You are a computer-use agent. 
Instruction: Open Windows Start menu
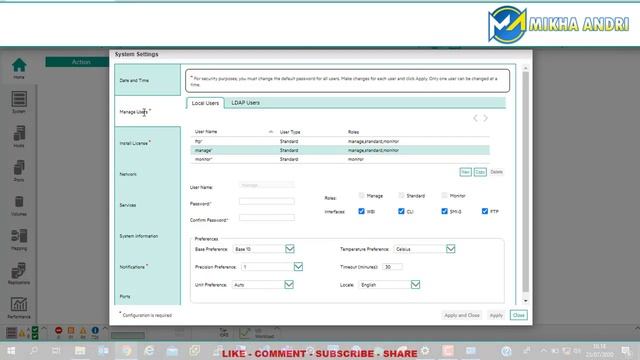(x=11, y=351)
